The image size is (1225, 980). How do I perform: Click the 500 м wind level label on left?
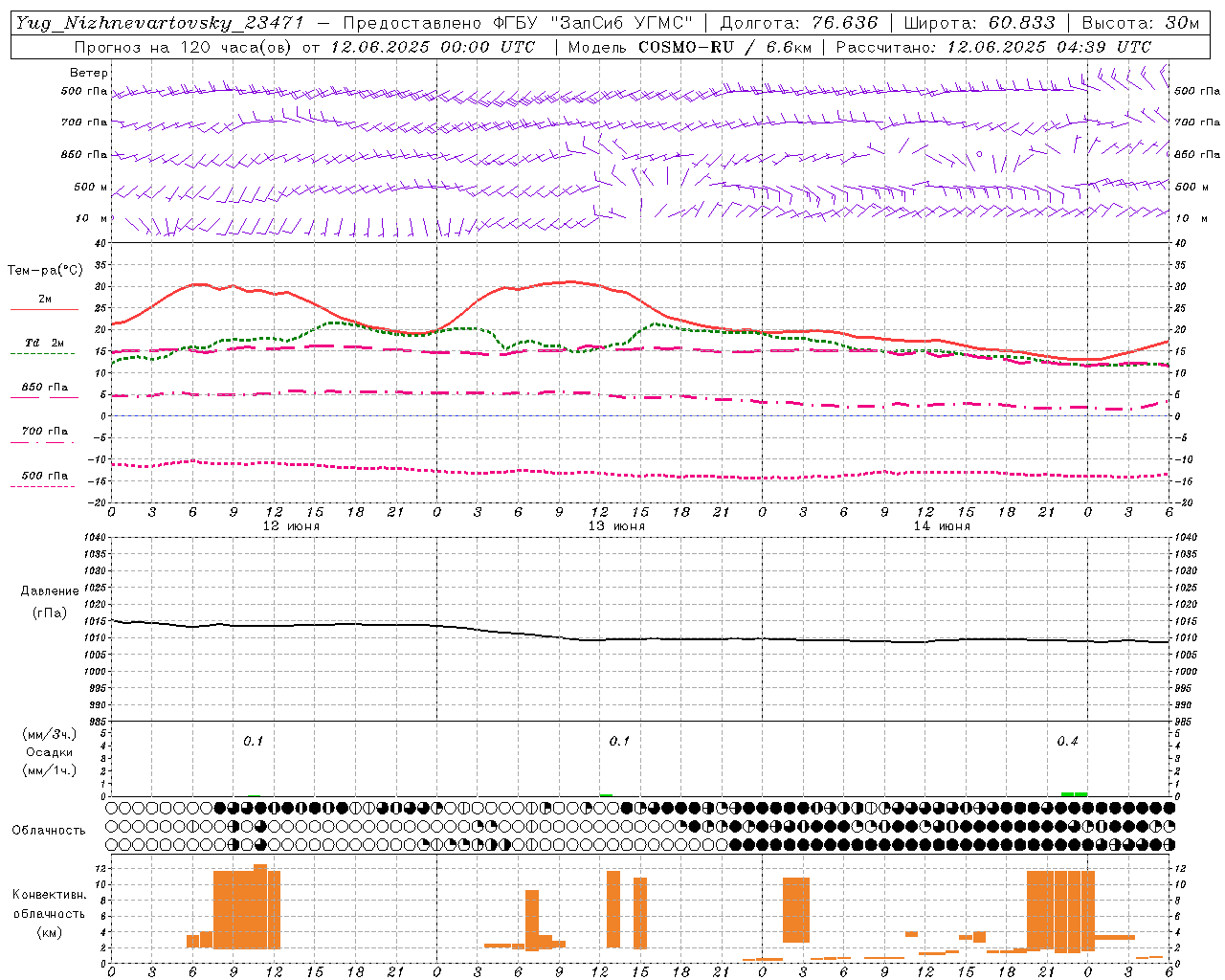tap(91, 187)
